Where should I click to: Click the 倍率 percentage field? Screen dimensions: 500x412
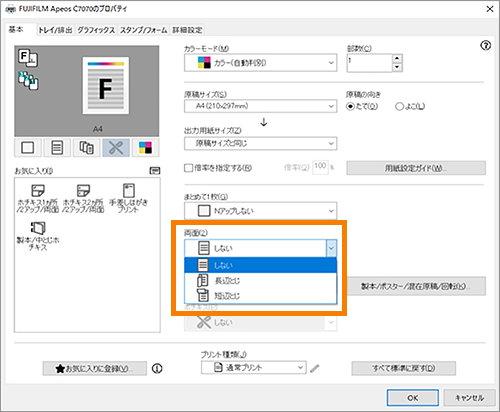tap(320, 167)
